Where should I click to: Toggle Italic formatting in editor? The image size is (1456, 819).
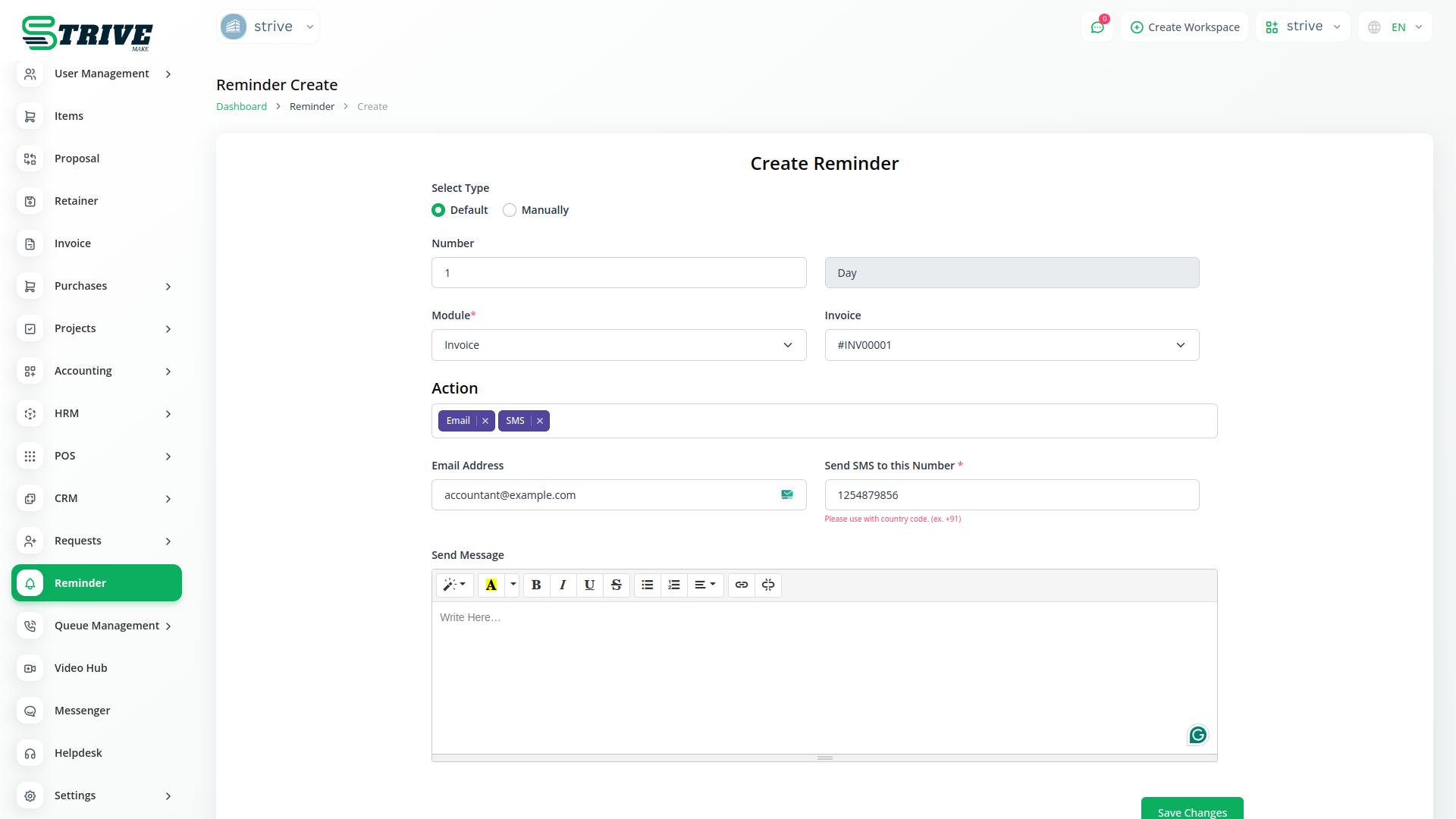(x=563, y=585)
